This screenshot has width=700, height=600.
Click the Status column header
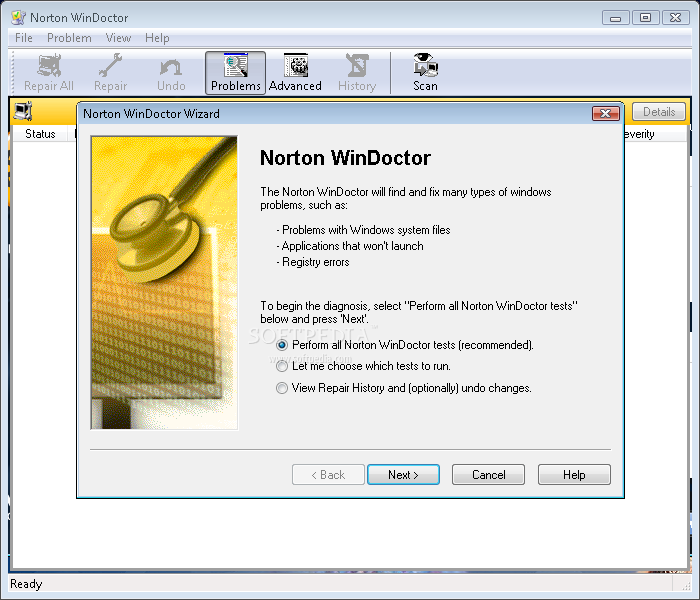tap(40, 134)
